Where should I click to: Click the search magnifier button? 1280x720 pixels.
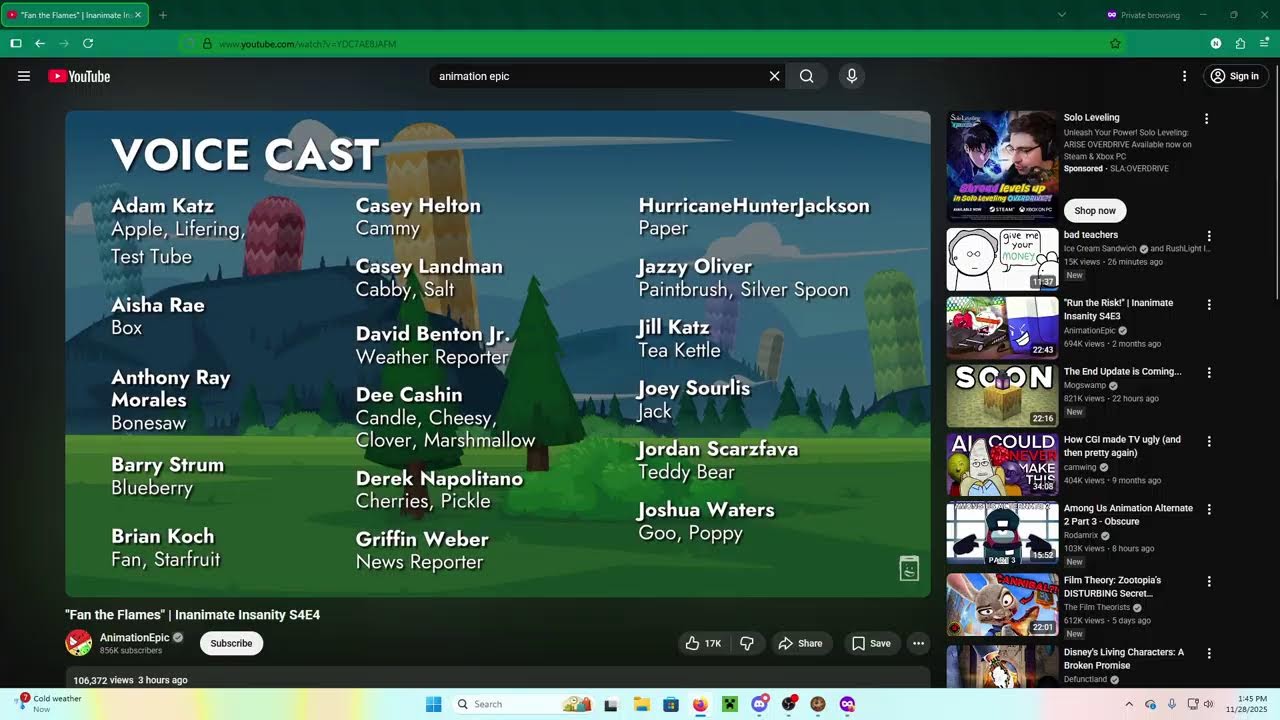tap(807, 76)
